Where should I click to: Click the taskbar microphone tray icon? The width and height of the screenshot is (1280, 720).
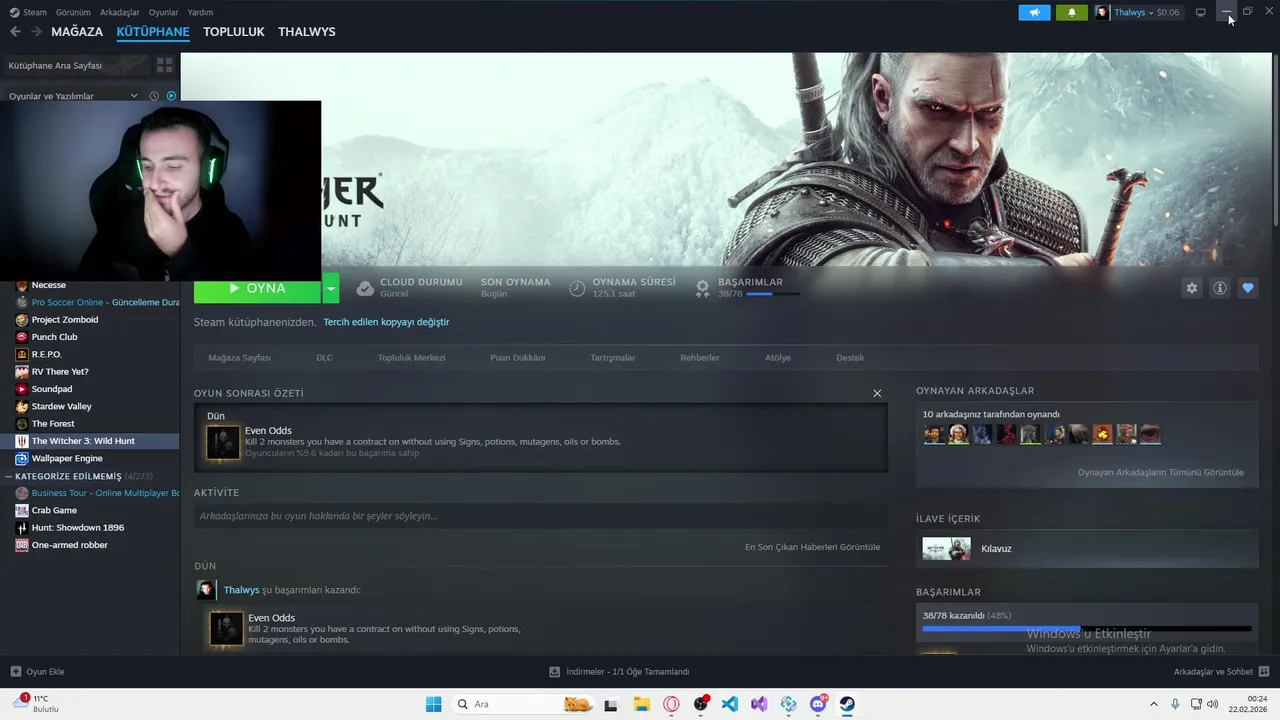tap(1175, 704)
